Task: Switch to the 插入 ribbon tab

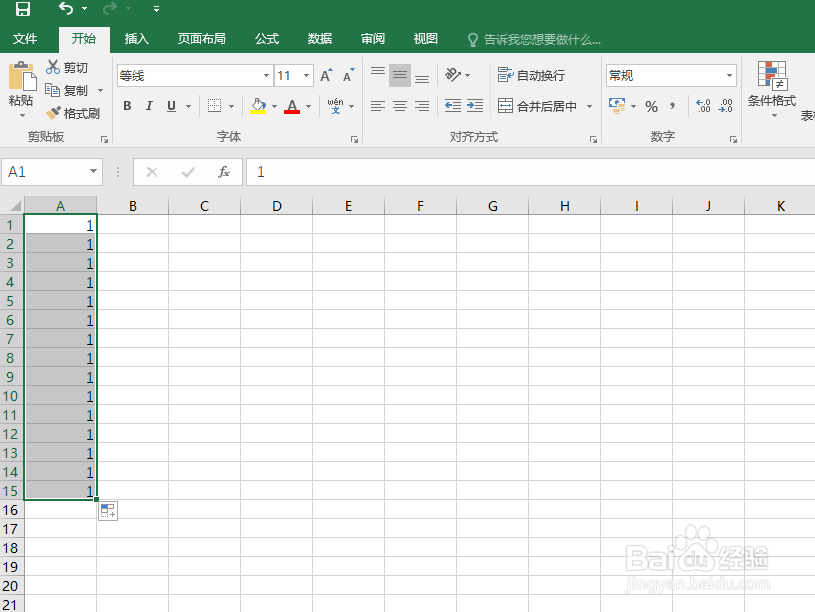Action: 136,39
